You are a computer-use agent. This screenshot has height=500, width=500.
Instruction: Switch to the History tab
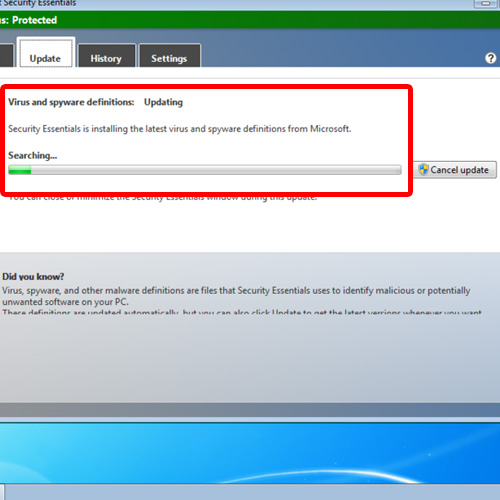pyautogui.click(x=106, y=56)
